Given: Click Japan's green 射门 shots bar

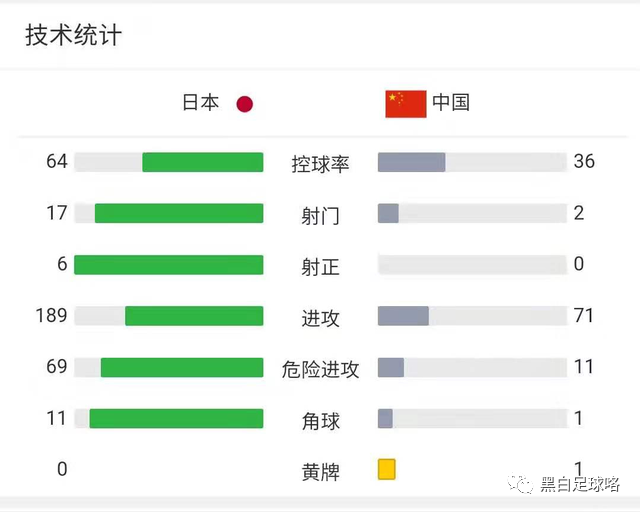Looking at the screenshot, I should (x=179, y=213).
